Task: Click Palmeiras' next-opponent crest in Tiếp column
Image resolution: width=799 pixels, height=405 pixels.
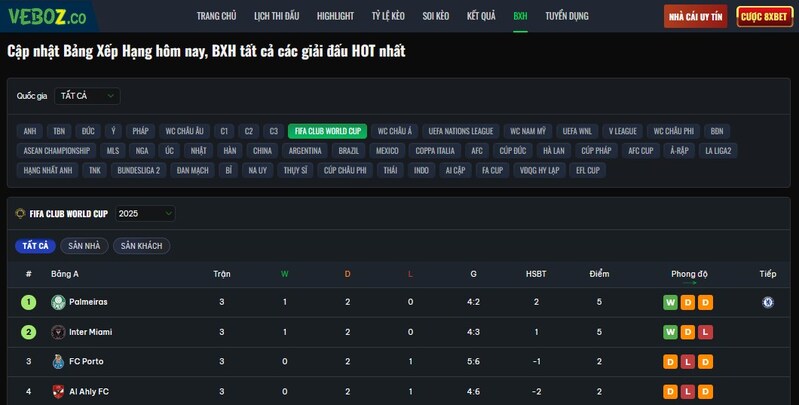Action: 767,302
